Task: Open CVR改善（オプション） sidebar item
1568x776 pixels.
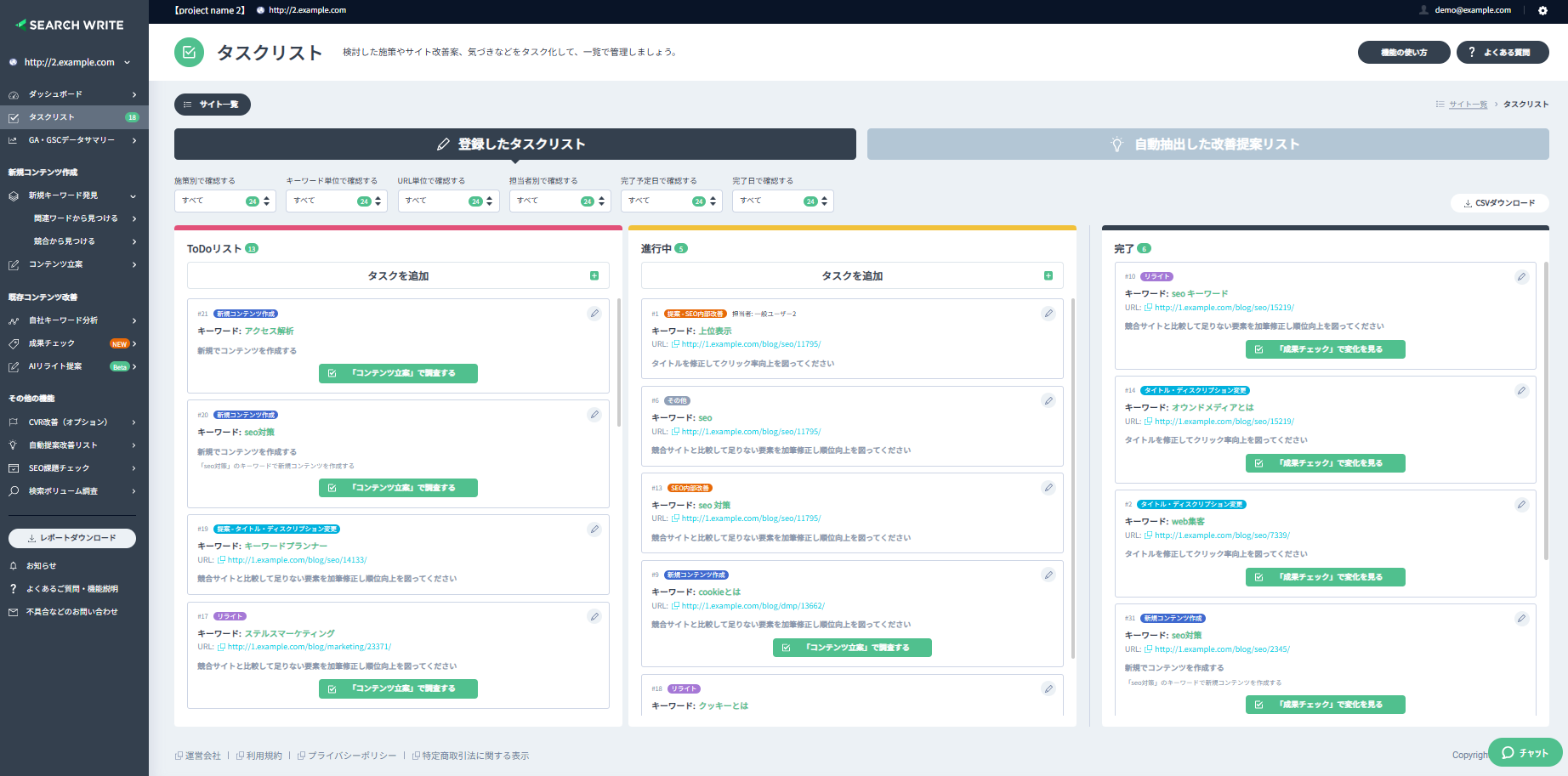Action: coord(74,422)
